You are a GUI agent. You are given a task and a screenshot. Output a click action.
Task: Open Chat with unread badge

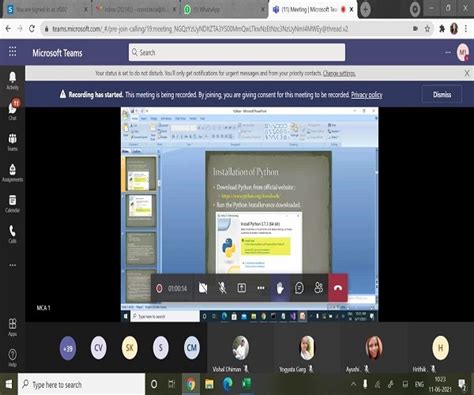[12, 110]
